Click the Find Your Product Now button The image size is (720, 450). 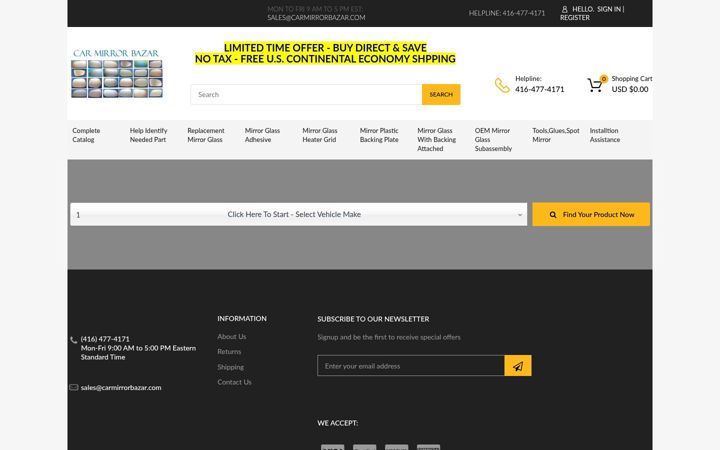click(591, 214)
